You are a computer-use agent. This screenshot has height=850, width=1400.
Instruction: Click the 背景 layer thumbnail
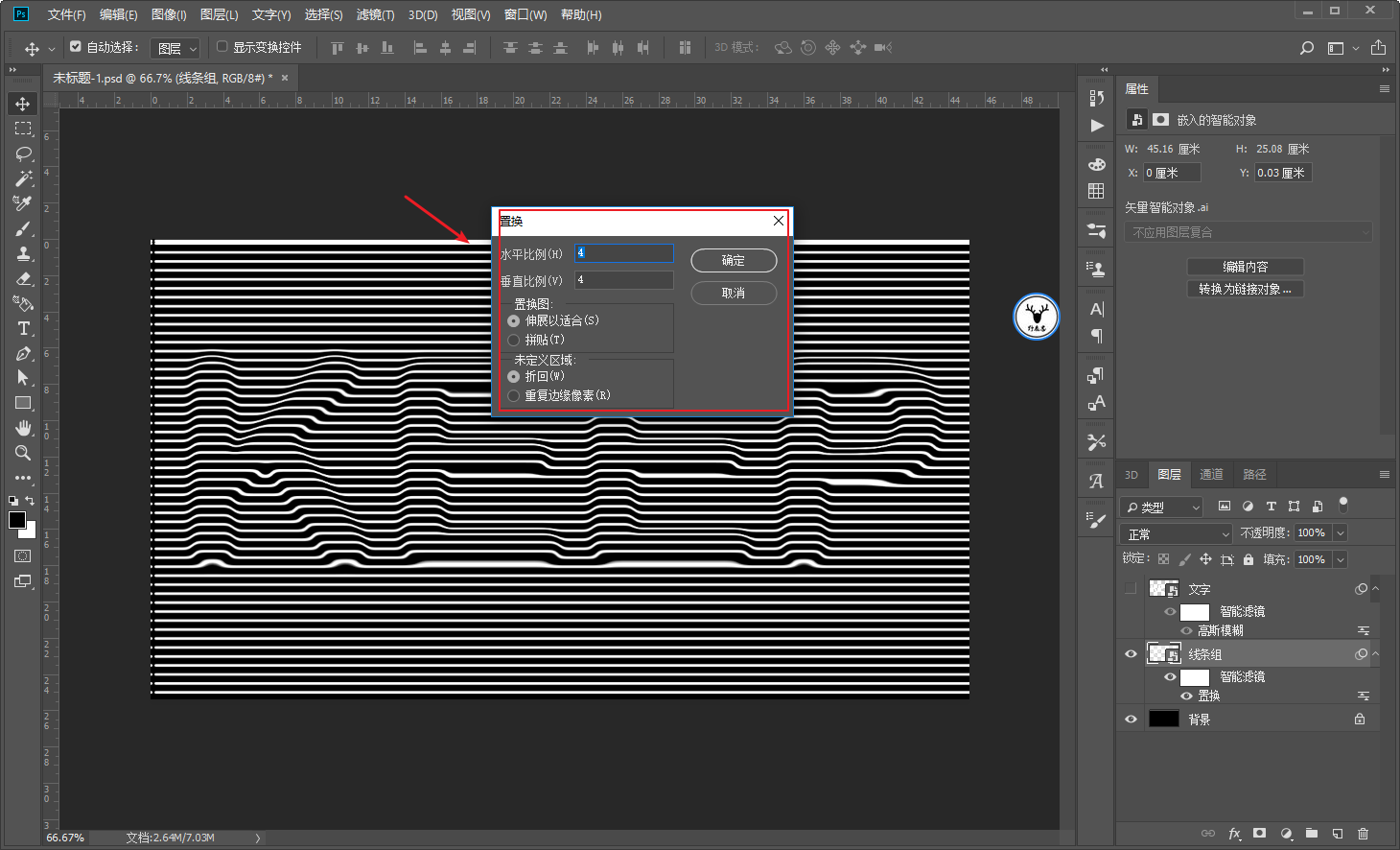pos(1163,719)
